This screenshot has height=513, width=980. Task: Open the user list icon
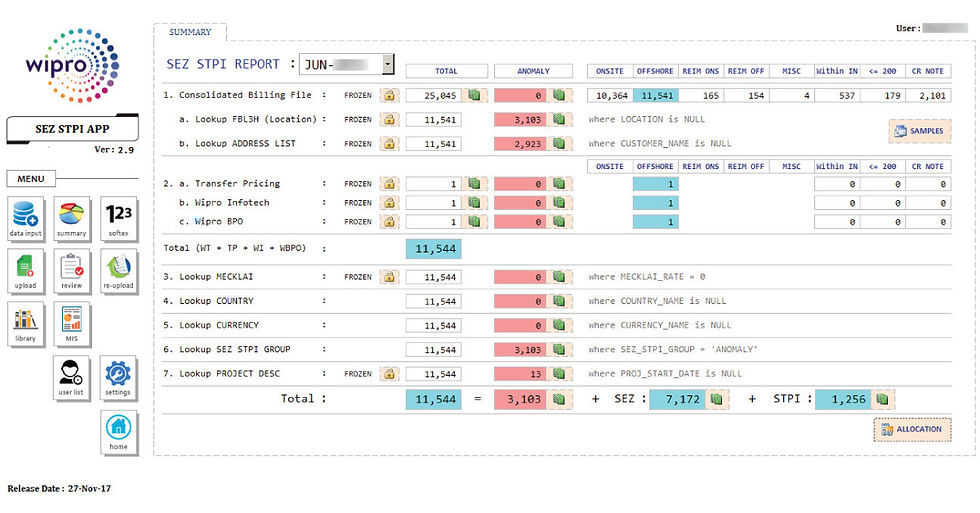(71, 378)
